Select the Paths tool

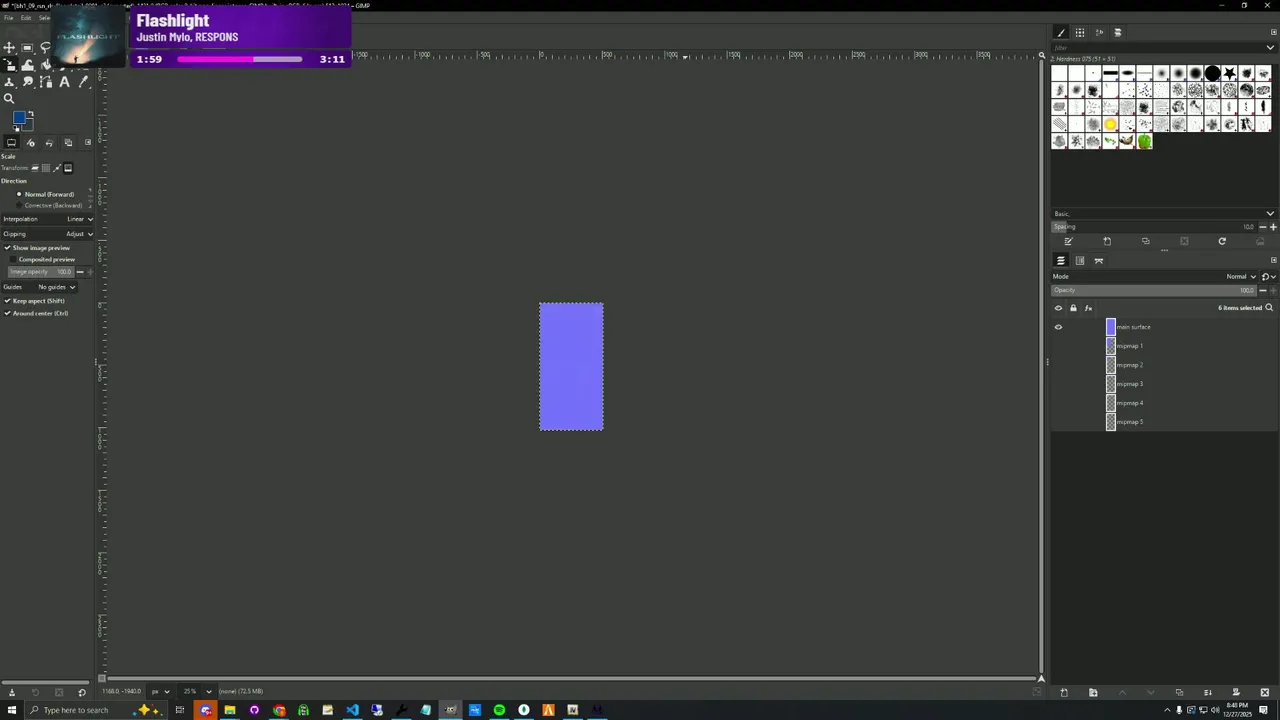click(x=46, y=82)
